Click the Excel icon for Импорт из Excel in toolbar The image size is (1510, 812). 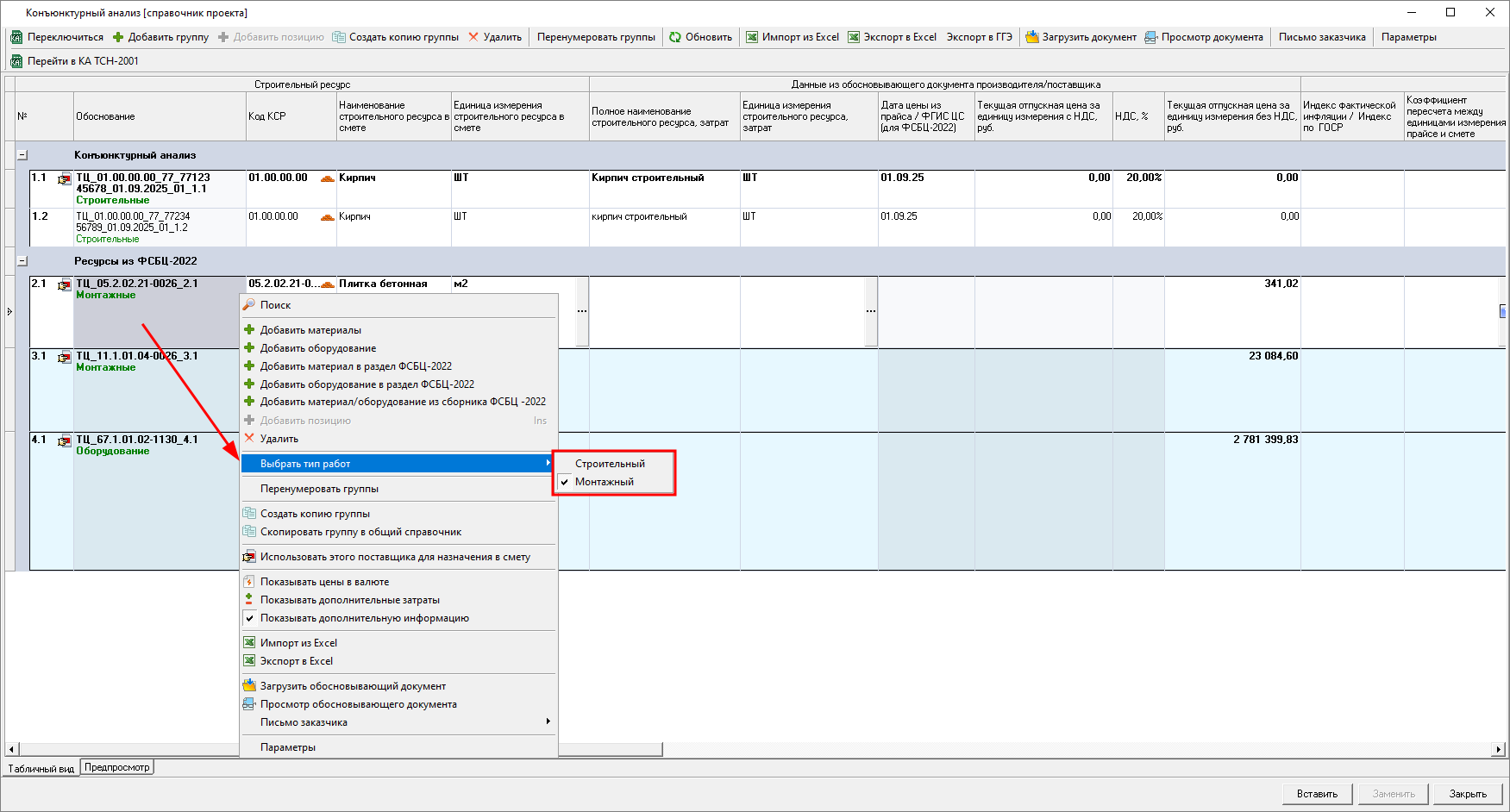pos(752,37)
